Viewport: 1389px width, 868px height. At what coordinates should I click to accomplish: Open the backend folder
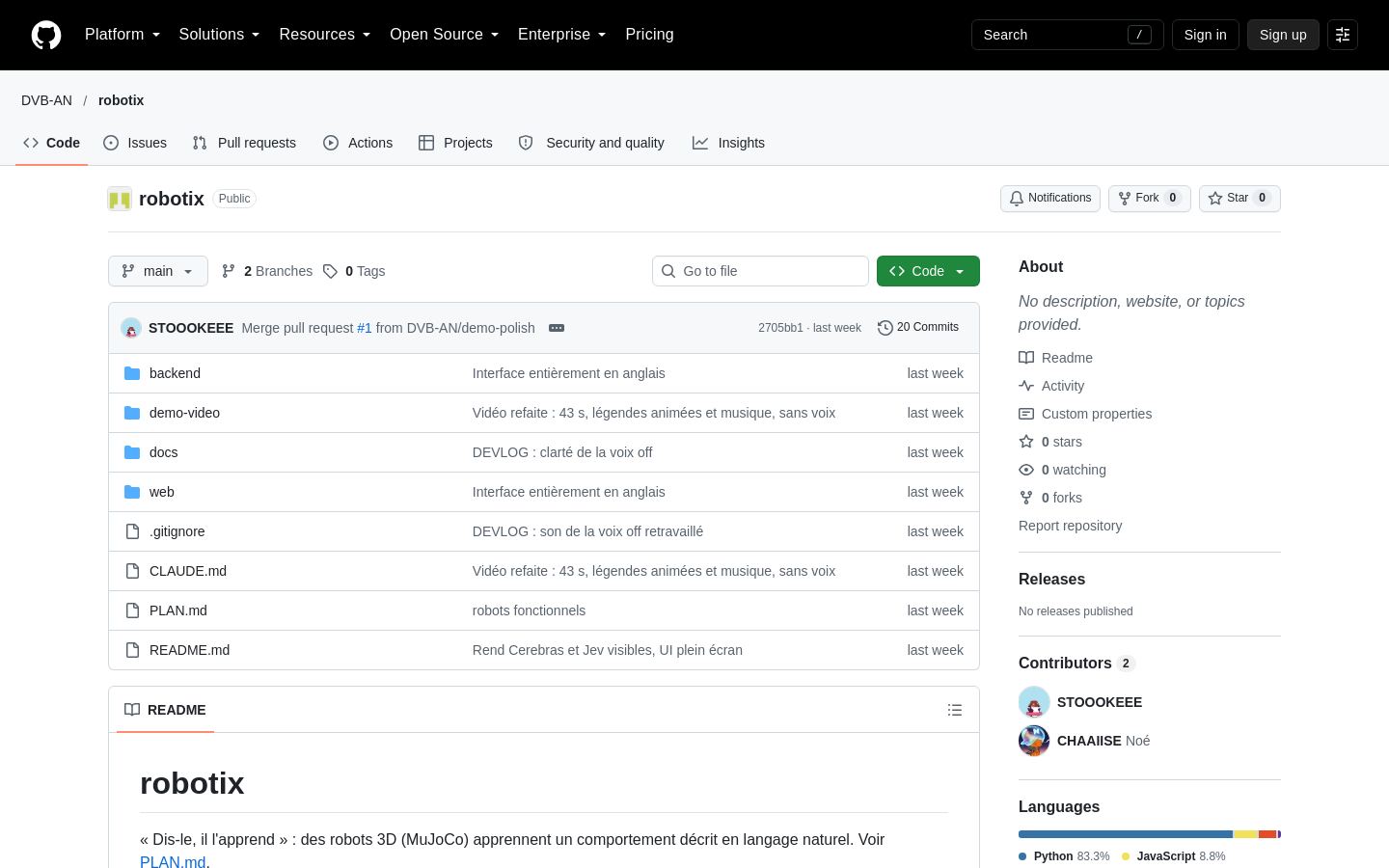pyautogui.click(x=175, y=373)
